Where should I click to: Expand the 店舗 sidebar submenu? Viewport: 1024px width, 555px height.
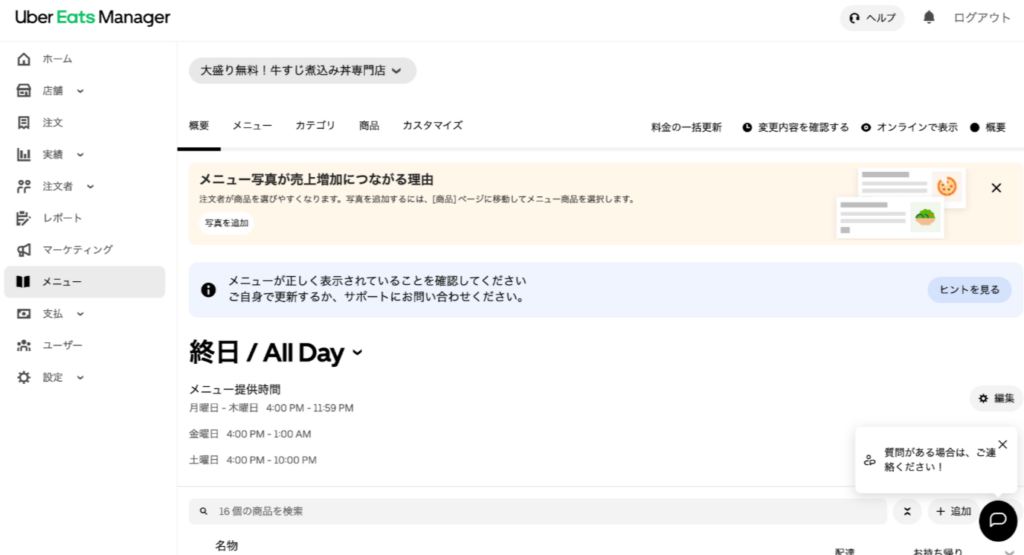click(x=80, y=91)
